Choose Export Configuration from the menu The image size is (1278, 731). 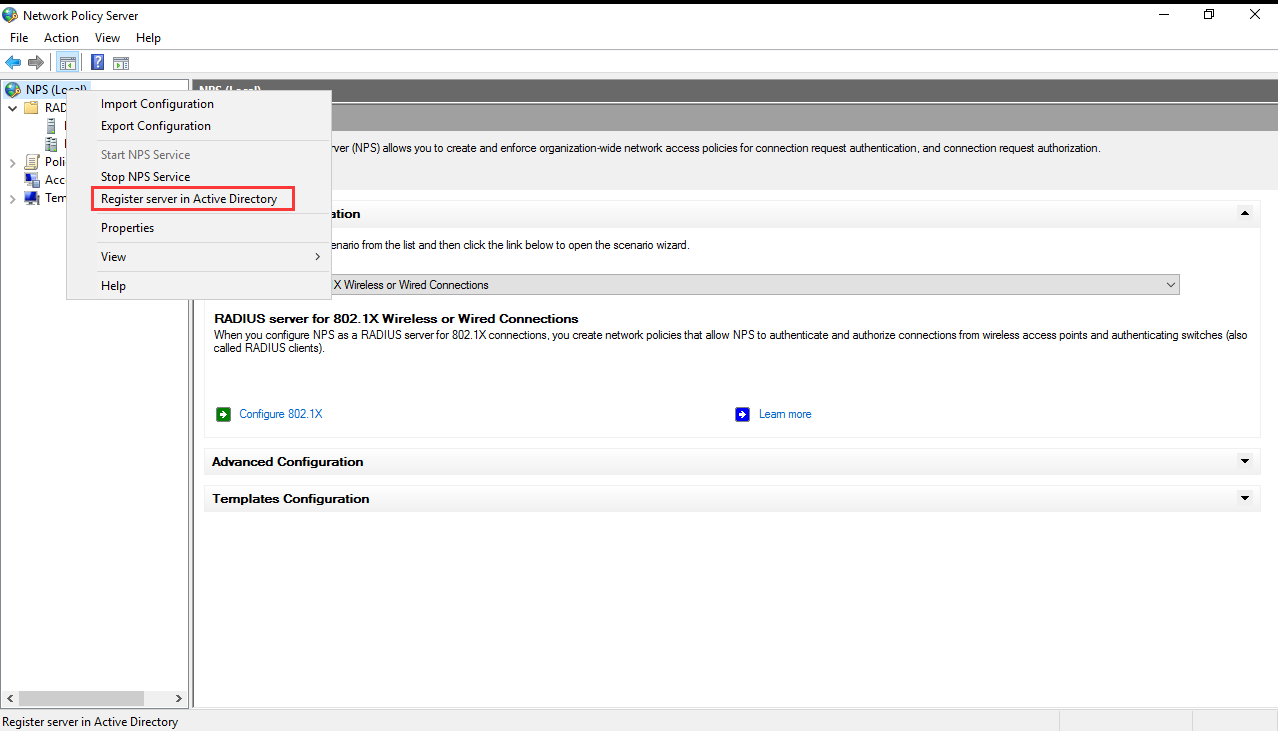click(x=155, y=125)
